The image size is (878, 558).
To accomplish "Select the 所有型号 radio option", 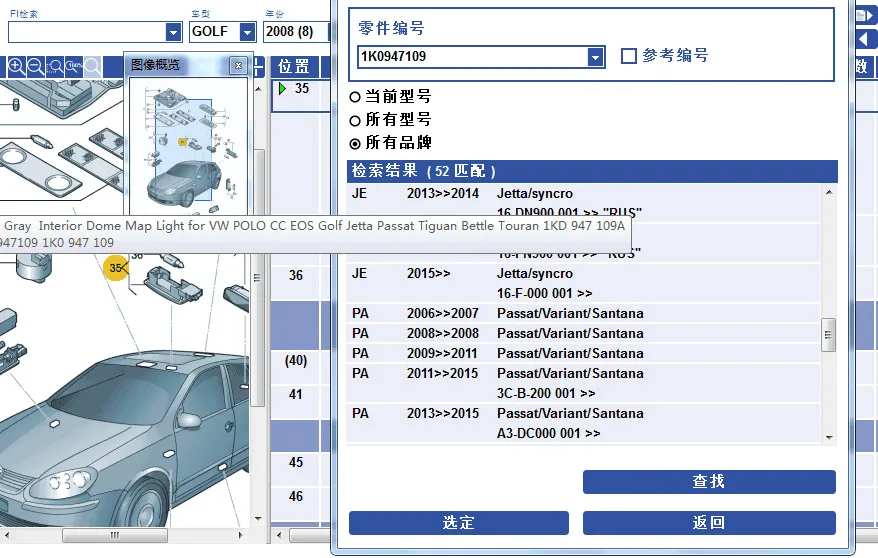I will (354, 120).
